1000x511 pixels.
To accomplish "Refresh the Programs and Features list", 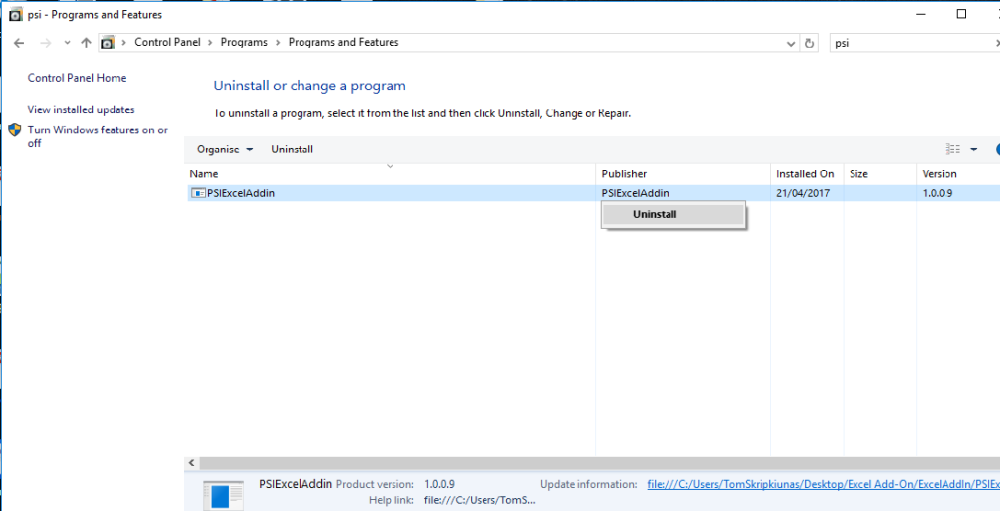I will click(810, 43).
